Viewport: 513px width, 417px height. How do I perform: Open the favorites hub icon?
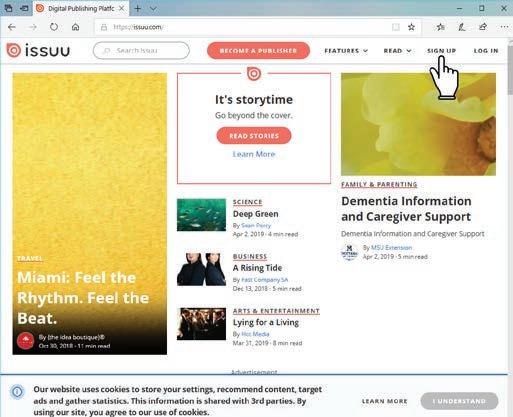[x=441, y=27]
